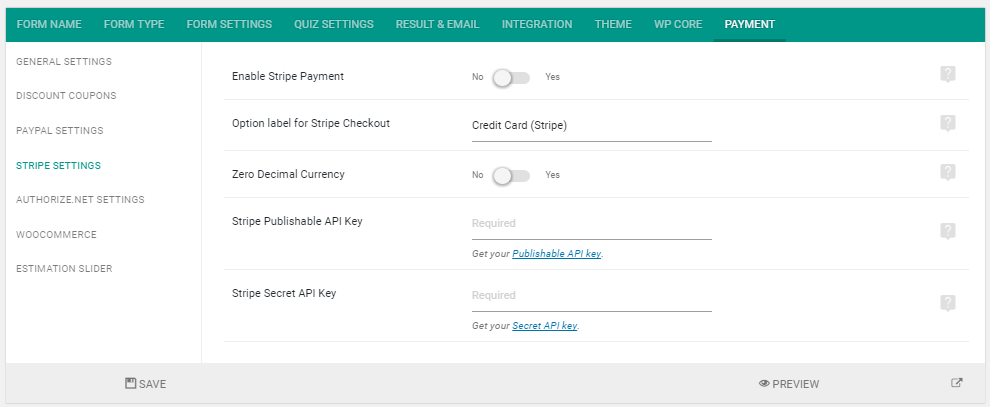Open the Theme tab
Viewport: 990px width, 407px height.
(613, 24)
